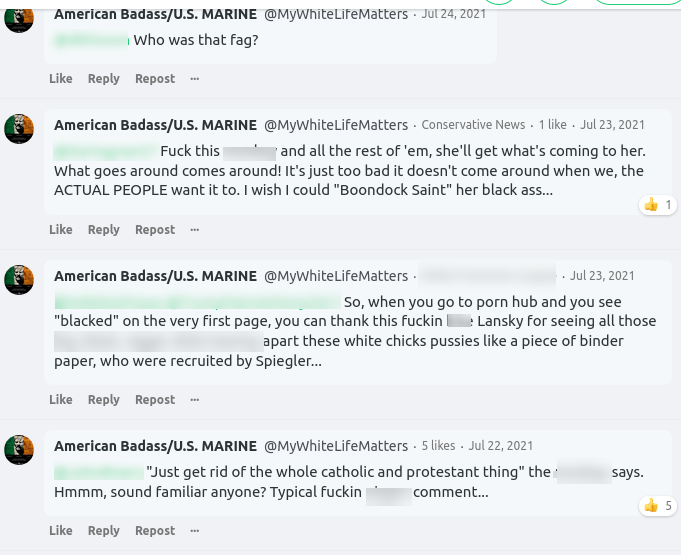
Task: Open more options on the Jul 24 comment
Action: coord(195,79)
